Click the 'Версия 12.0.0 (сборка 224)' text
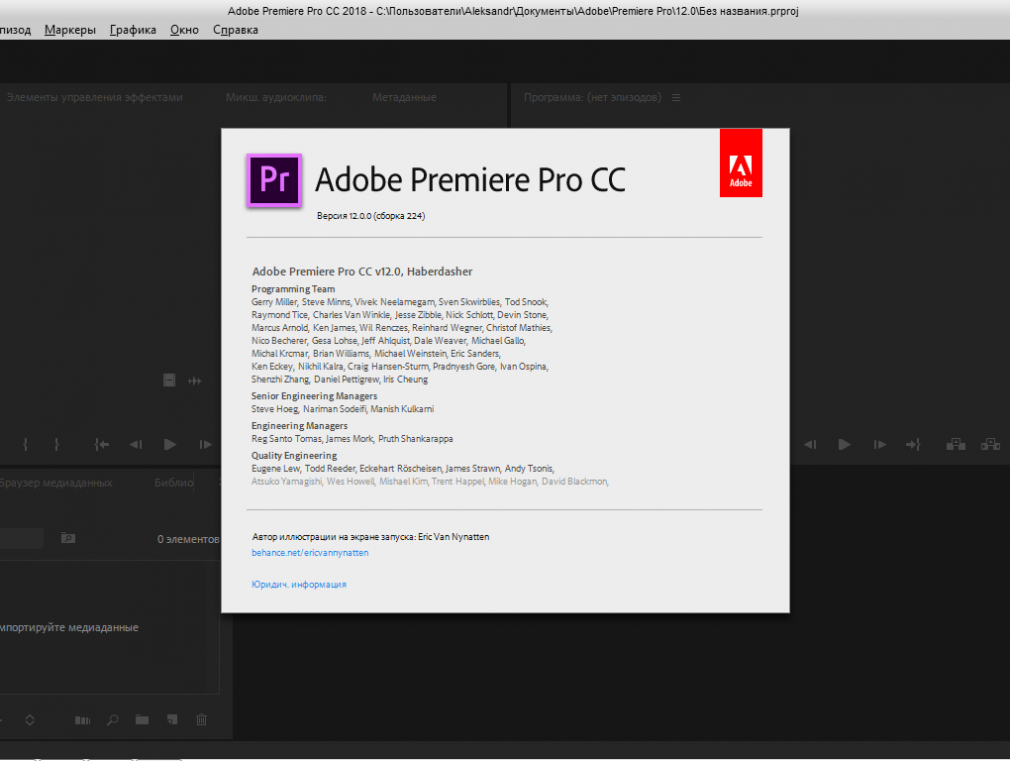This screenshot has height=761, width=1010. pos(371,216)
